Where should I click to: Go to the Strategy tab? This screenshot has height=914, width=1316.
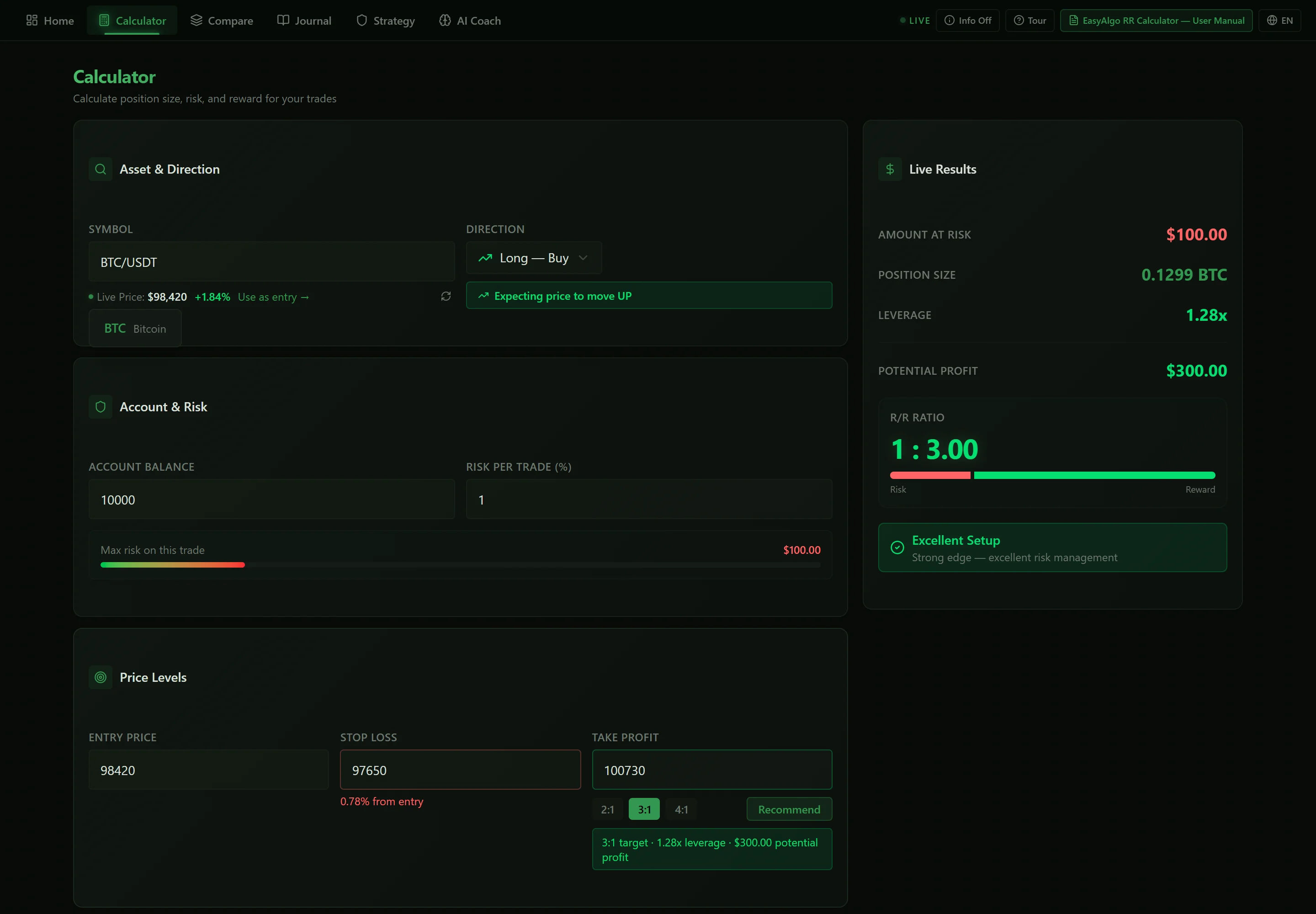385,21
